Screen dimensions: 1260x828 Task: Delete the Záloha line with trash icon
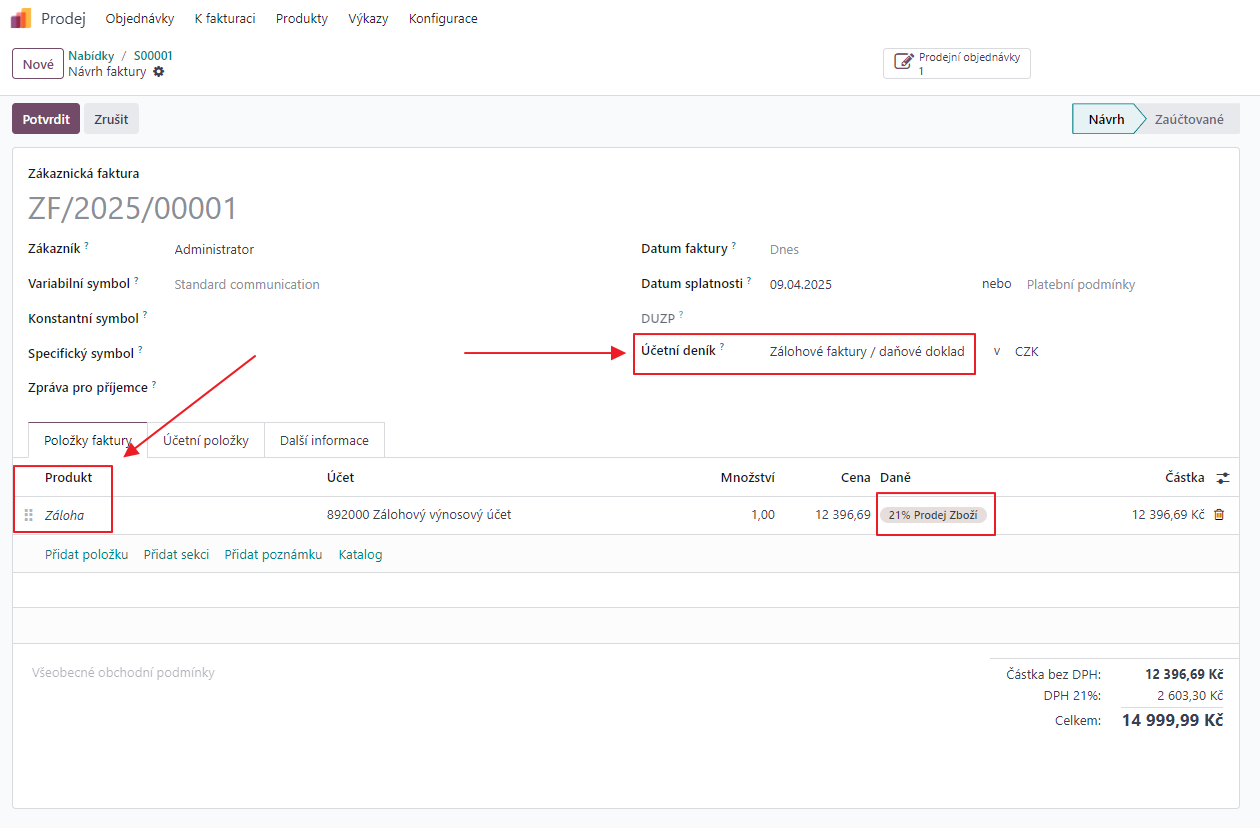pyautogui.click(x=1218, y=515)
